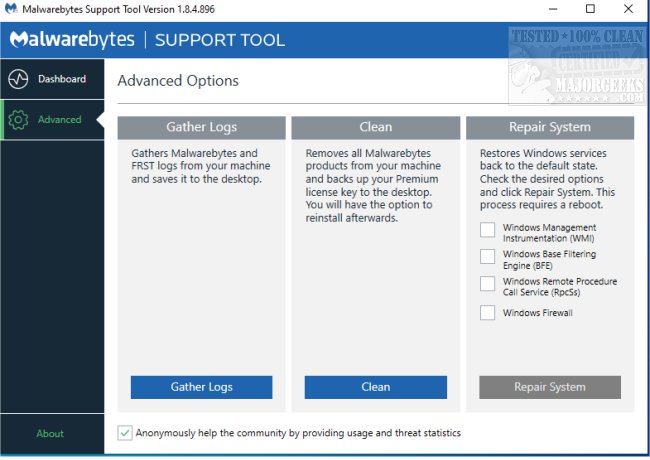Click the Gather Logs panel header
Viewport: 650px width, 460px height.
[x=201, y=128]
